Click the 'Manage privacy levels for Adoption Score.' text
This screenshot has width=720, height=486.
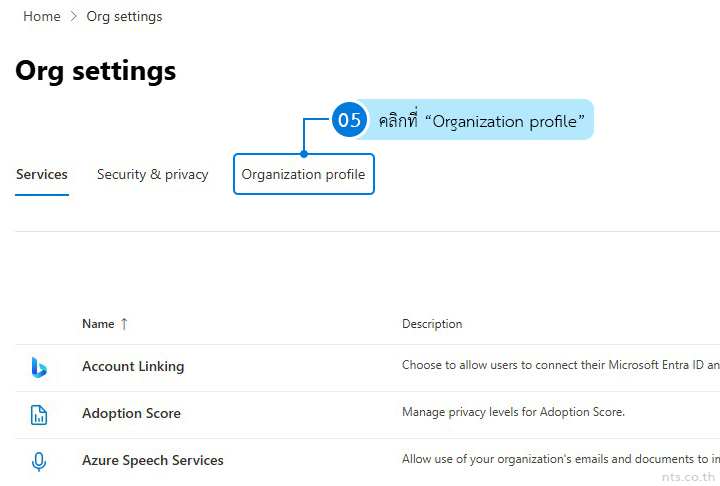513,412
